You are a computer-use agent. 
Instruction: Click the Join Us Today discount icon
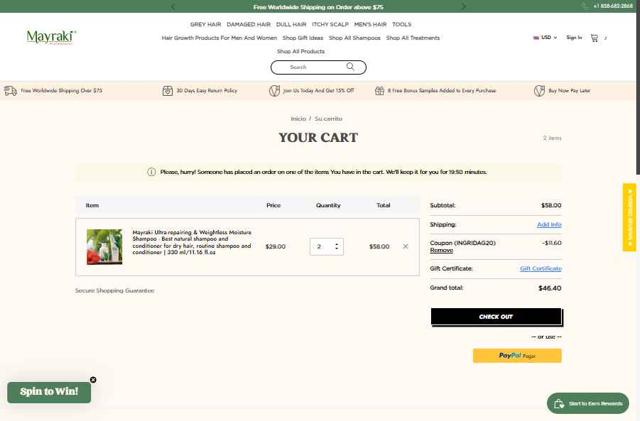click(x=274, y=91)
